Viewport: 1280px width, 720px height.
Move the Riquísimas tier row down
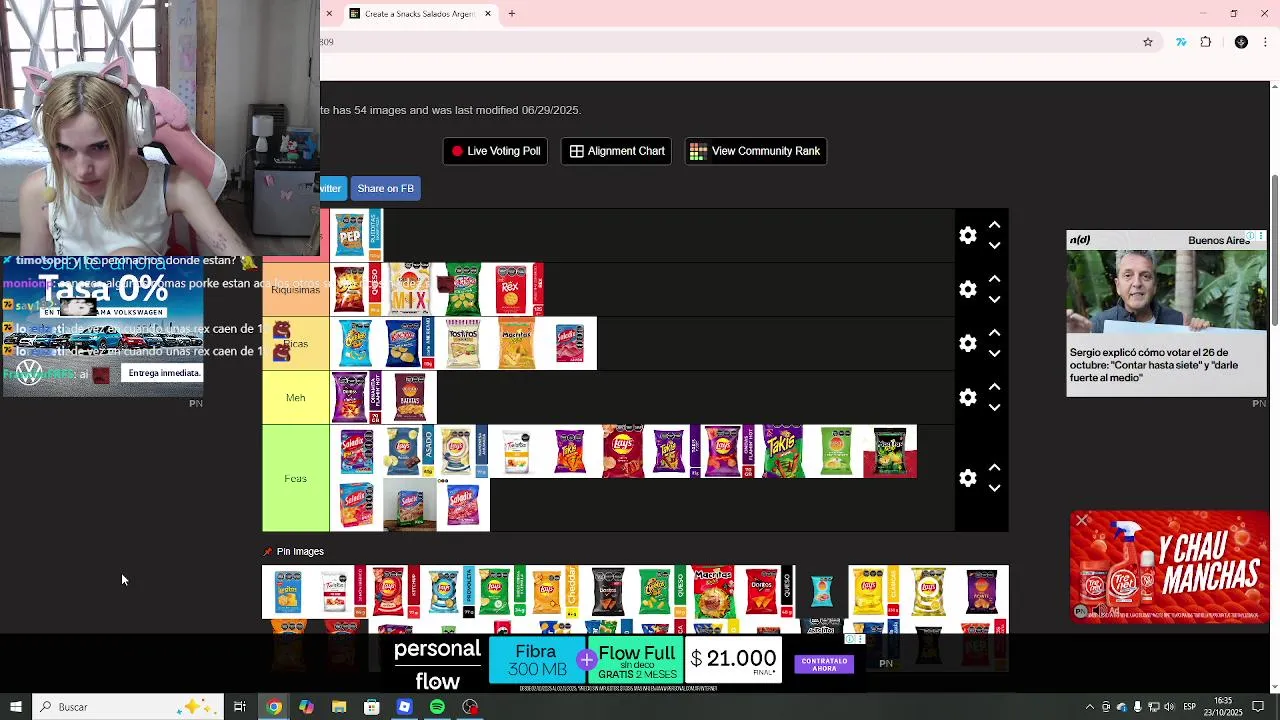(x=994, y=299)
